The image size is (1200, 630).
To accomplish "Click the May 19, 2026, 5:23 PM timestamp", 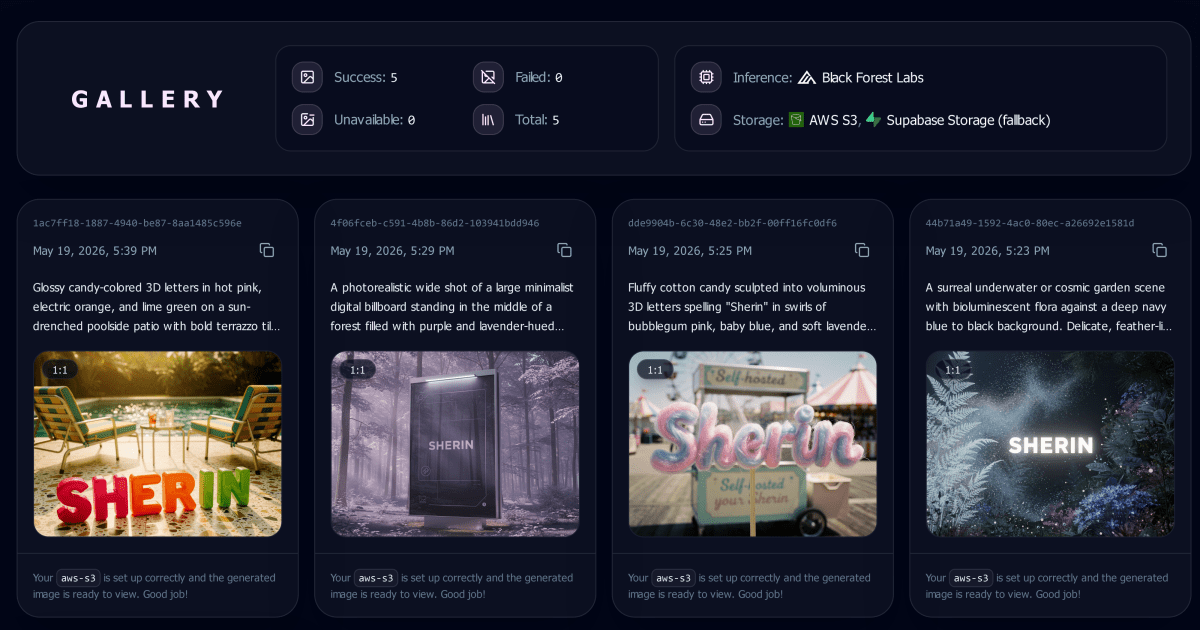I will click(x=987, y=251).
